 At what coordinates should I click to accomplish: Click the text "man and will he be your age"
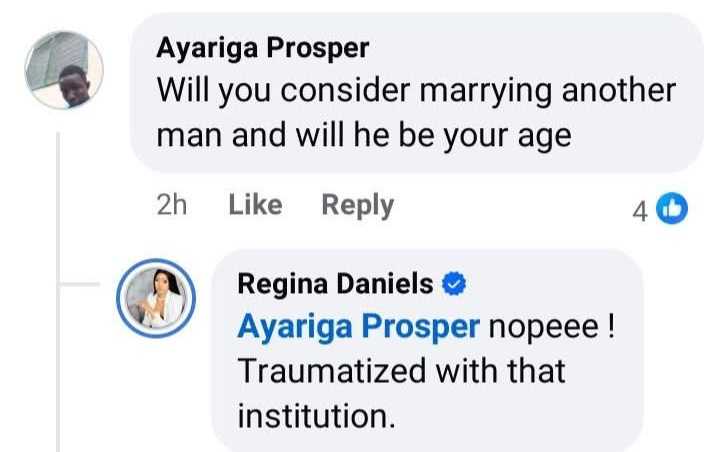pyautogui.click(x=364, y=134)
